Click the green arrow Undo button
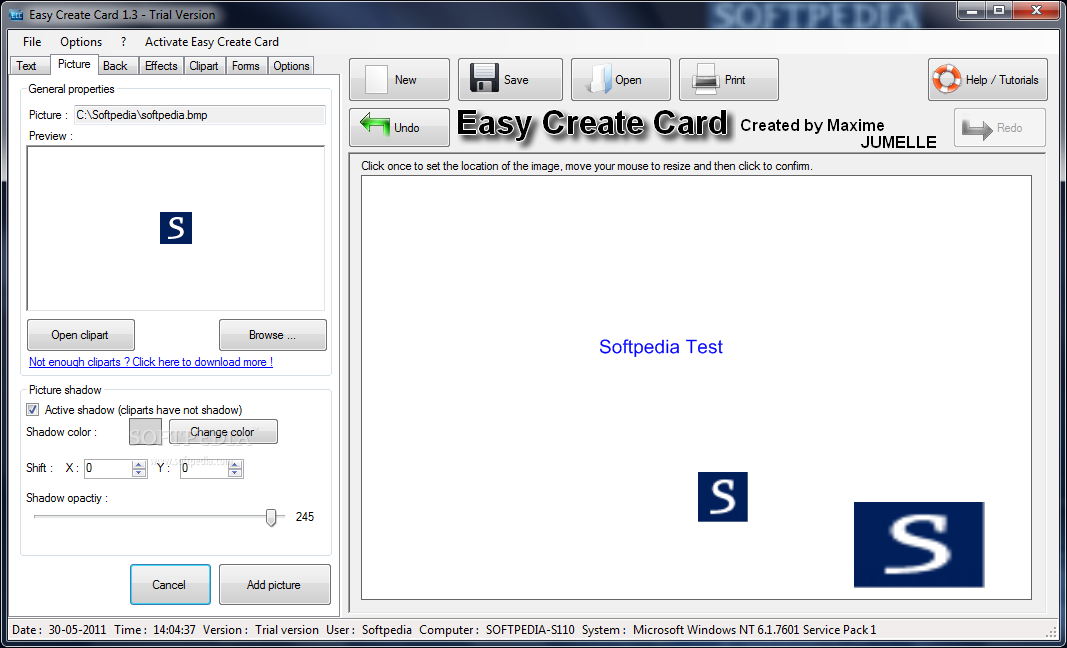 click(399, 127)
